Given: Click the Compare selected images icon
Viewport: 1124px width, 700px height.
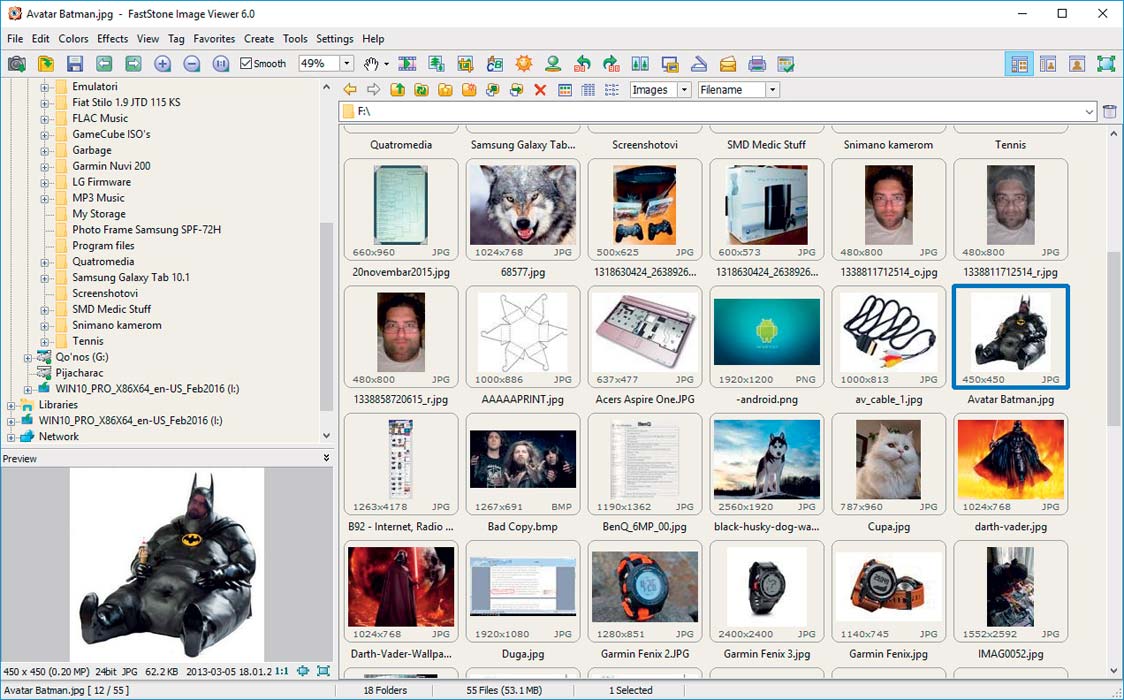Looking at the screenshot, I should pyautogui.click(x=640, y=64).
